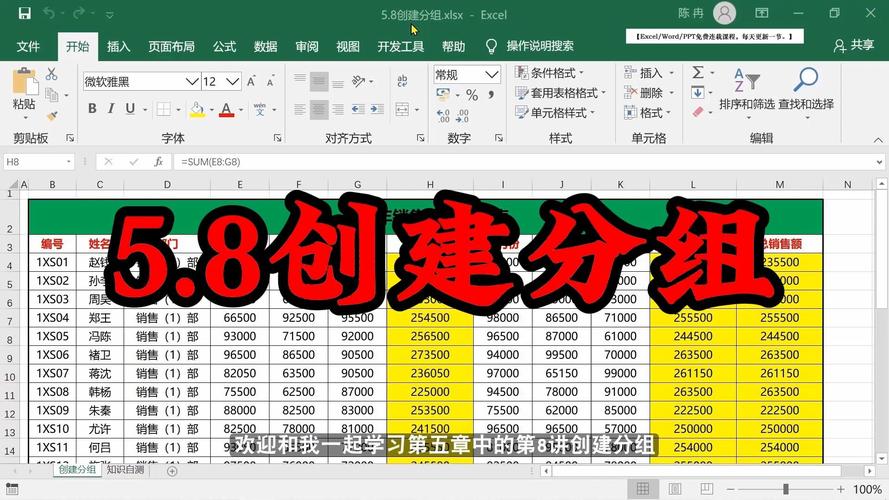Click the merge and center icon
Screen dimensions: 889x500
402,109
